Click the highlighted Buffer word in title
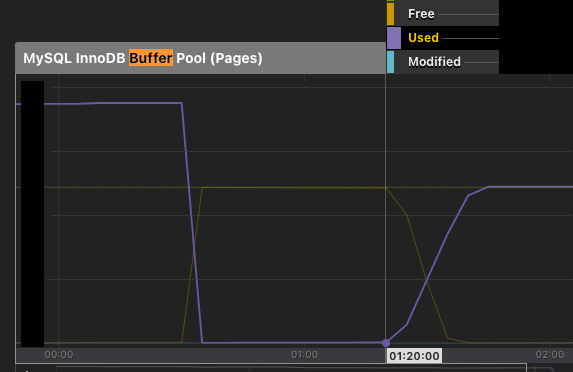This screenshot has width=573, height=372. tap(151, 58)
